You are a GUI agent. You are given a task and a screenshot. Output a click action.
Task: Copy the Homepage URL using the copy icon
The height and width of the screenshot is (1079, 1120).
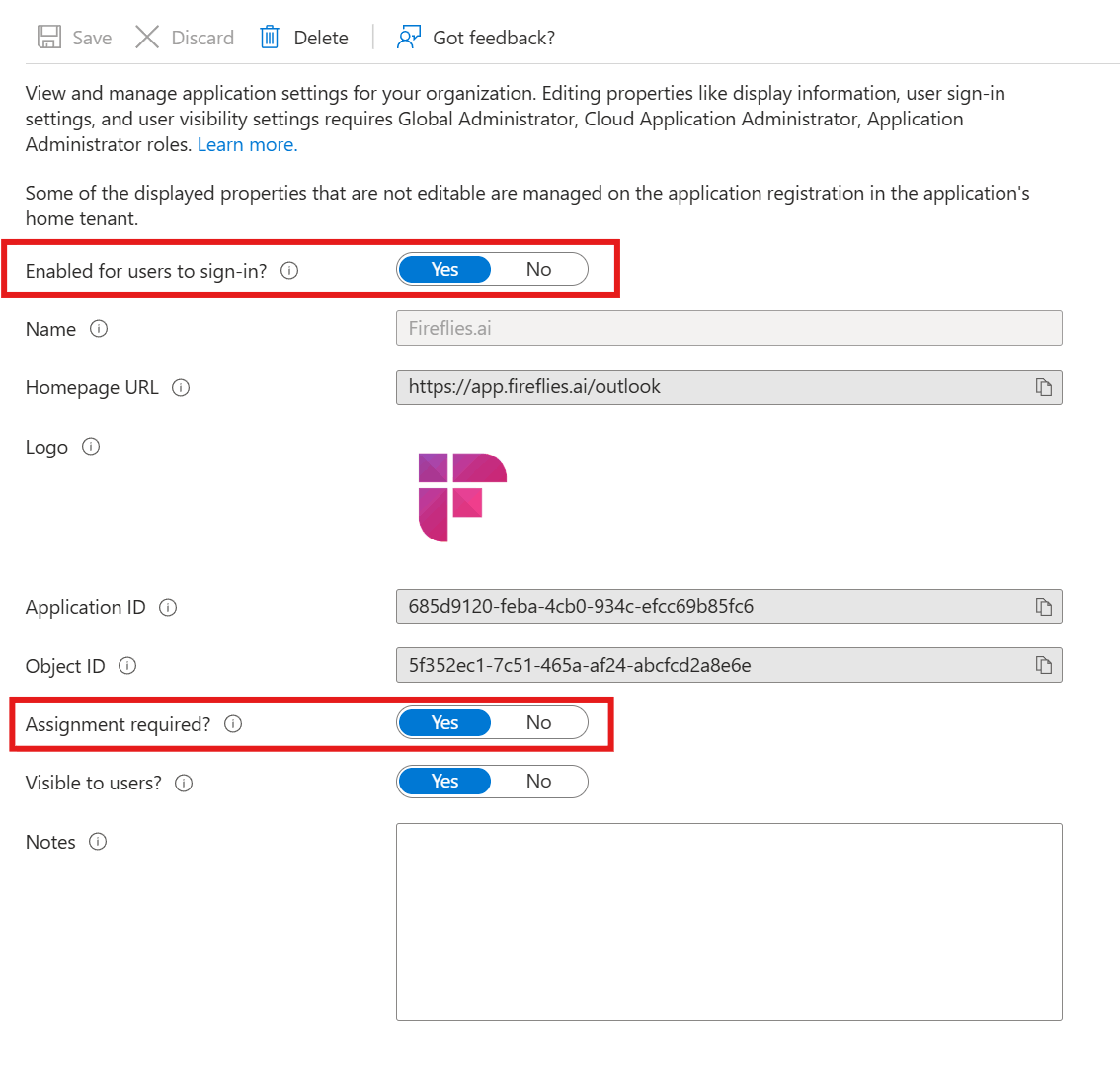click(x=1044, y=387)
